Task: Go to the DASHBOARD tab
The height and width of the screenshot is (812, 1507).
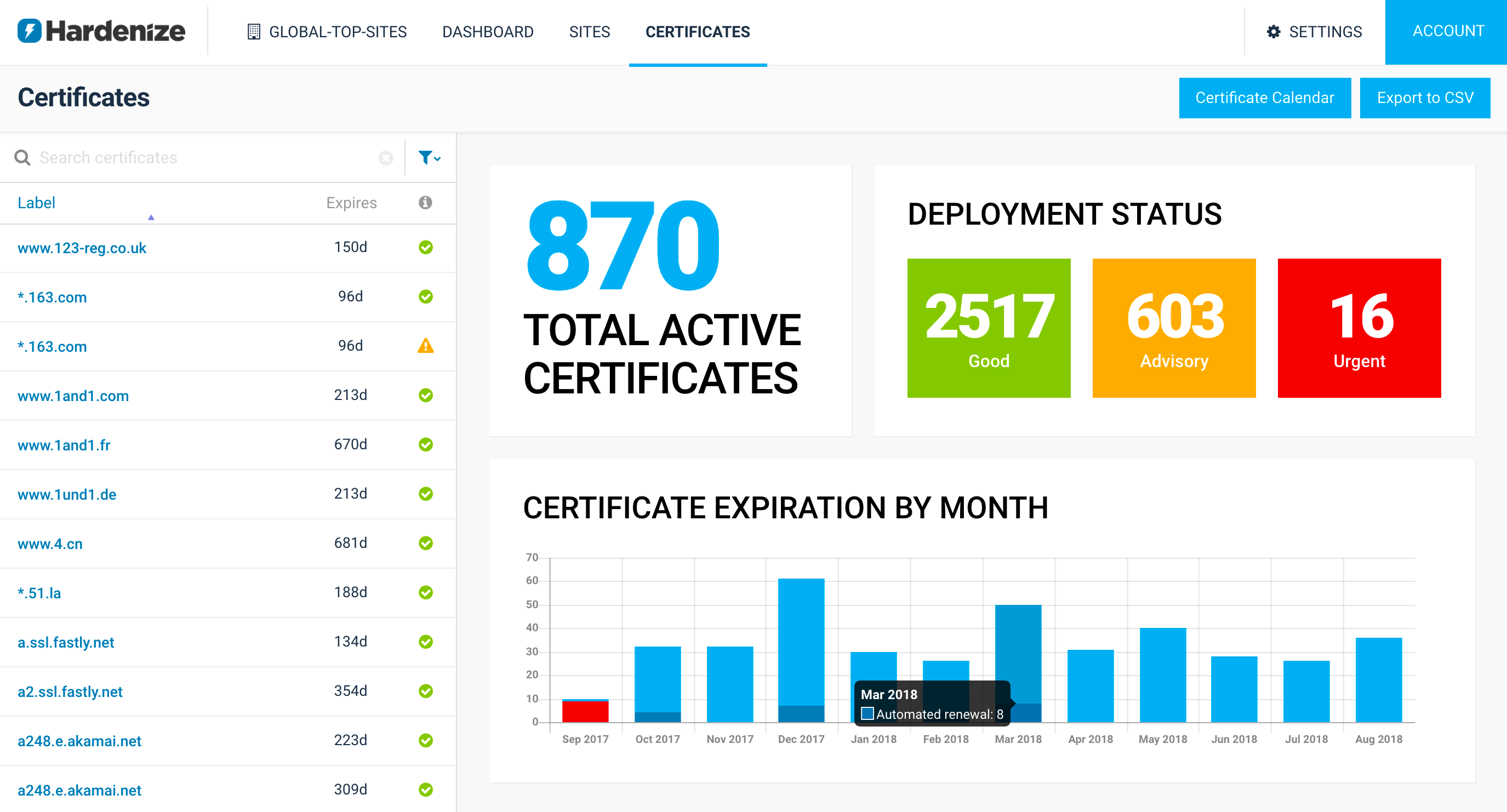Action: (x=488, y=32)
